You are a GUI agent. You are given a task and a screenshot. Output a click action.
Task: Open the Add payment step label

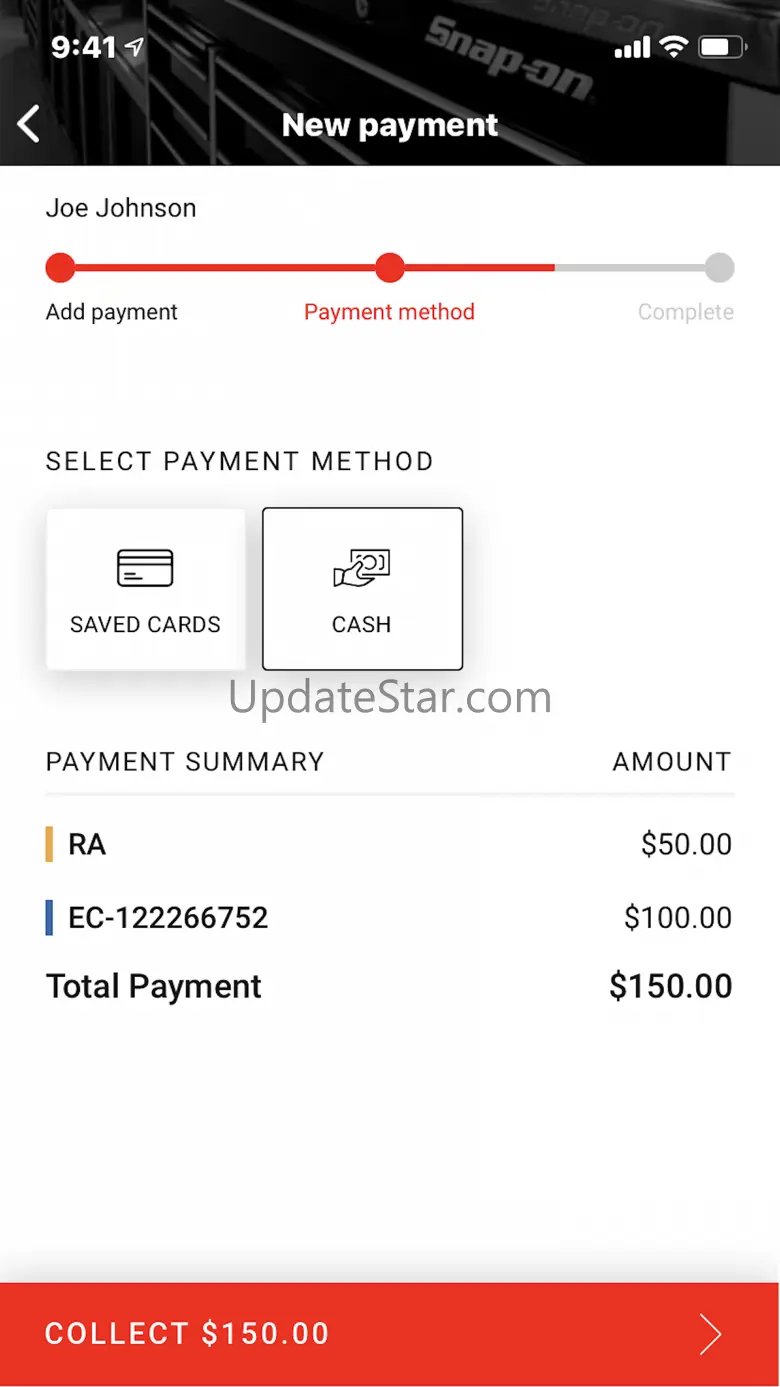click(112, 312)
